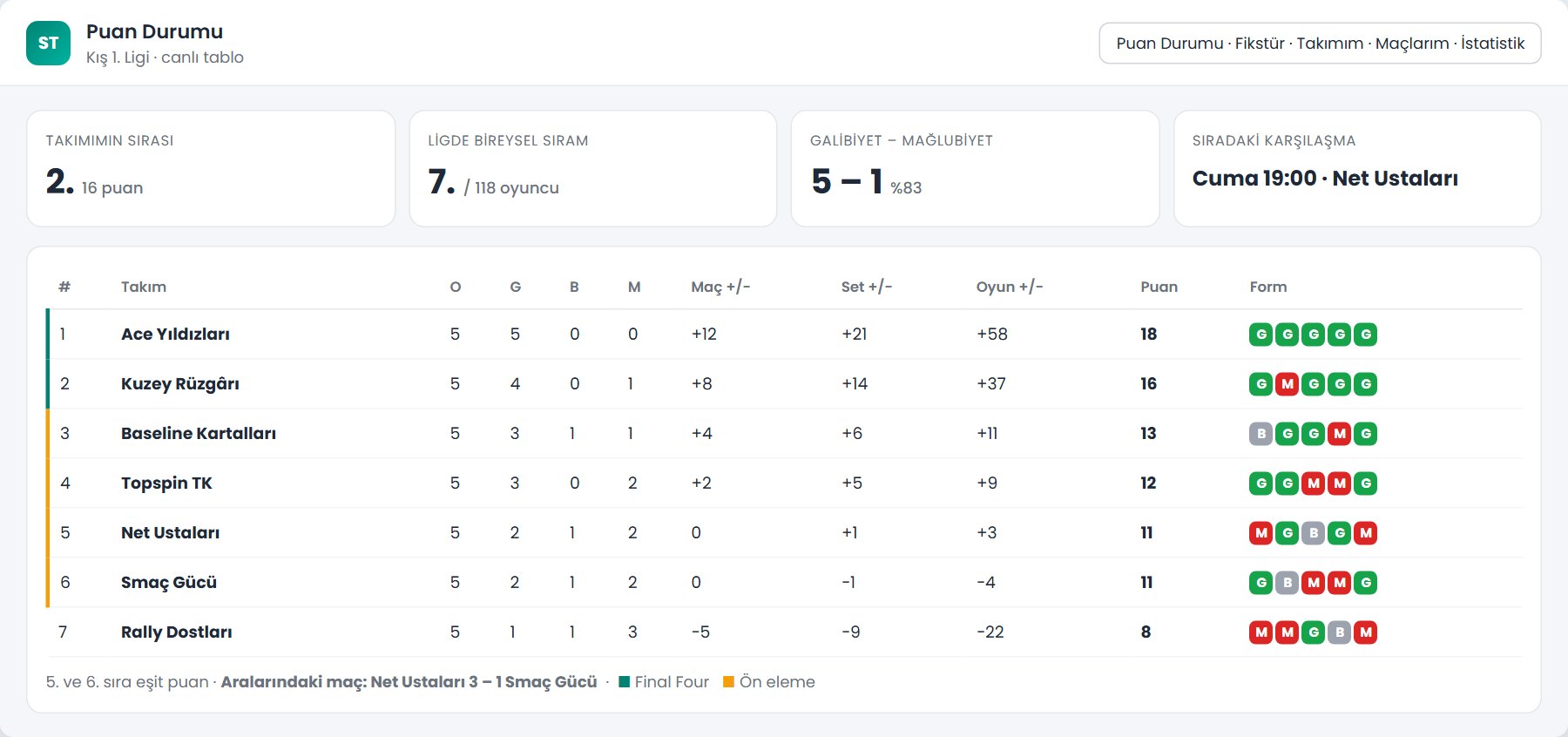
Task: Click the Takım column header
Action: click(144, 287)
